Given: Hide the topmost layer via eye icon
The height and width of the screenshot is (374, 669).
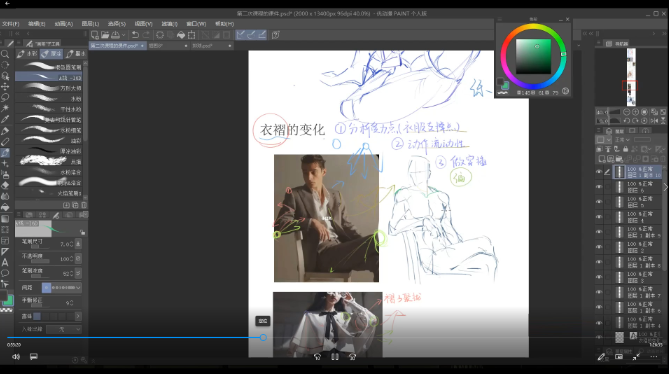Looking at the screenshot, I should pos(599,172).
